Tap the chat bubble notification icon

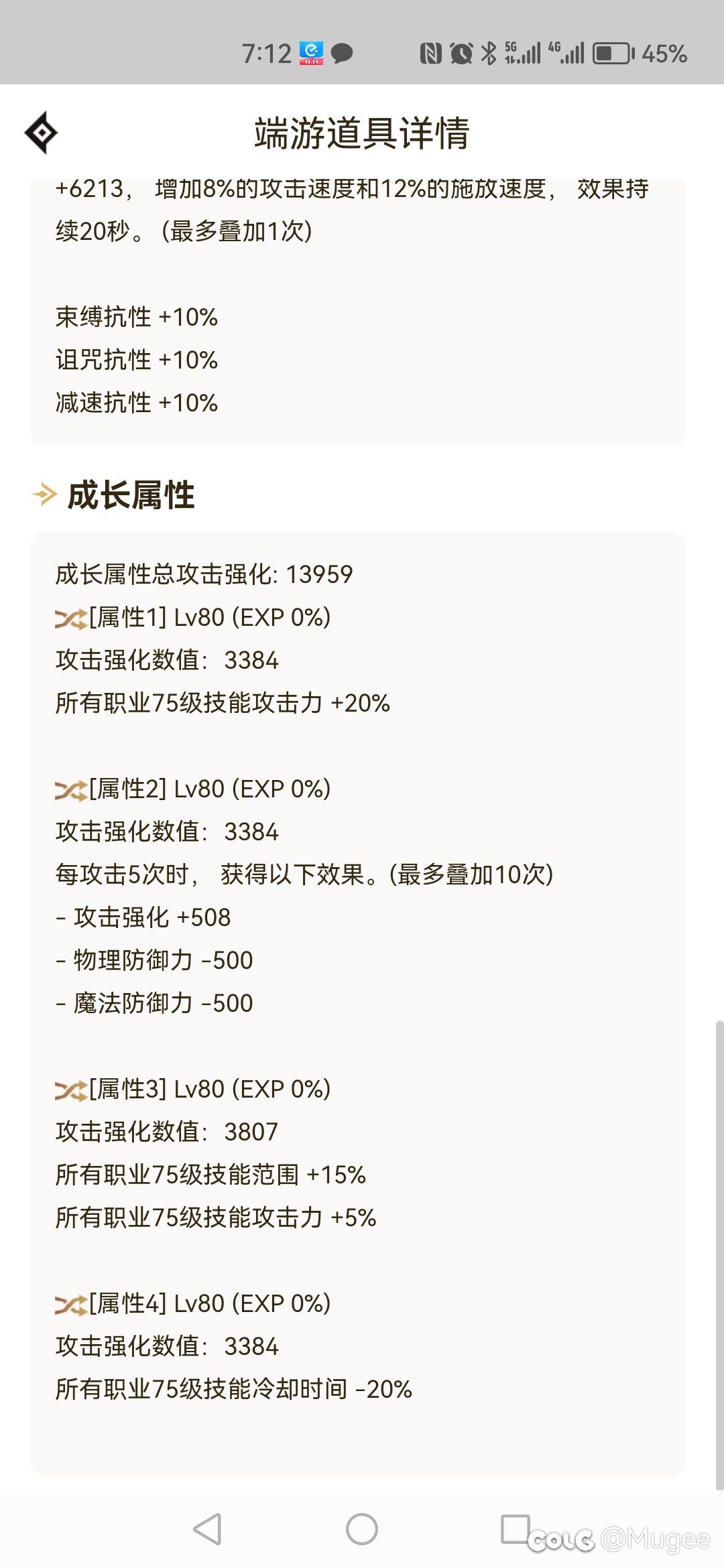pos(342,53)
